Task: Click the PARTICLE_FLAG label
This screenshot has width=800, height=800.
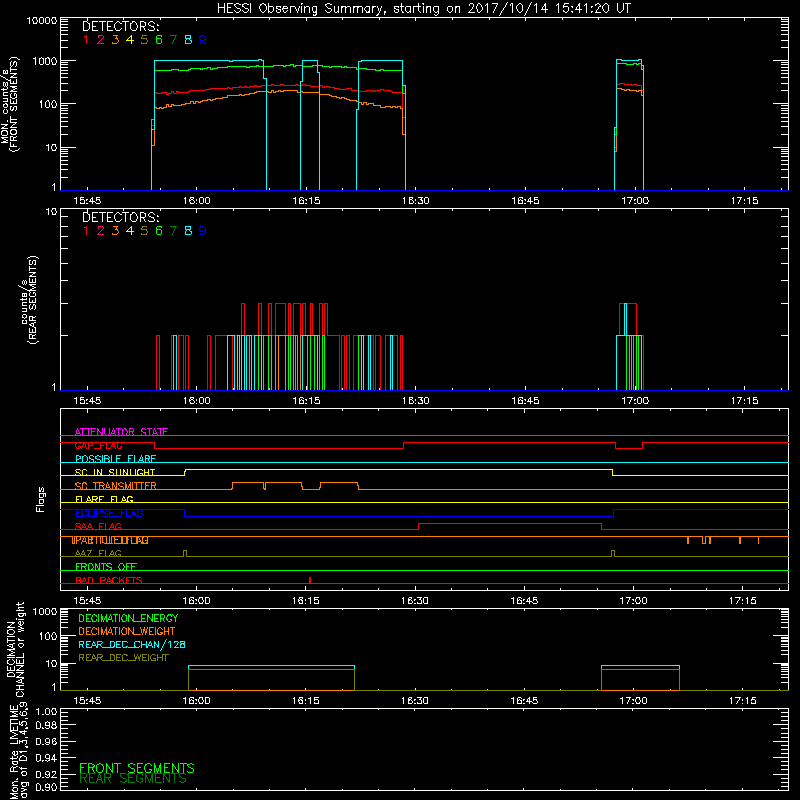Action: [x=110, y=540]
